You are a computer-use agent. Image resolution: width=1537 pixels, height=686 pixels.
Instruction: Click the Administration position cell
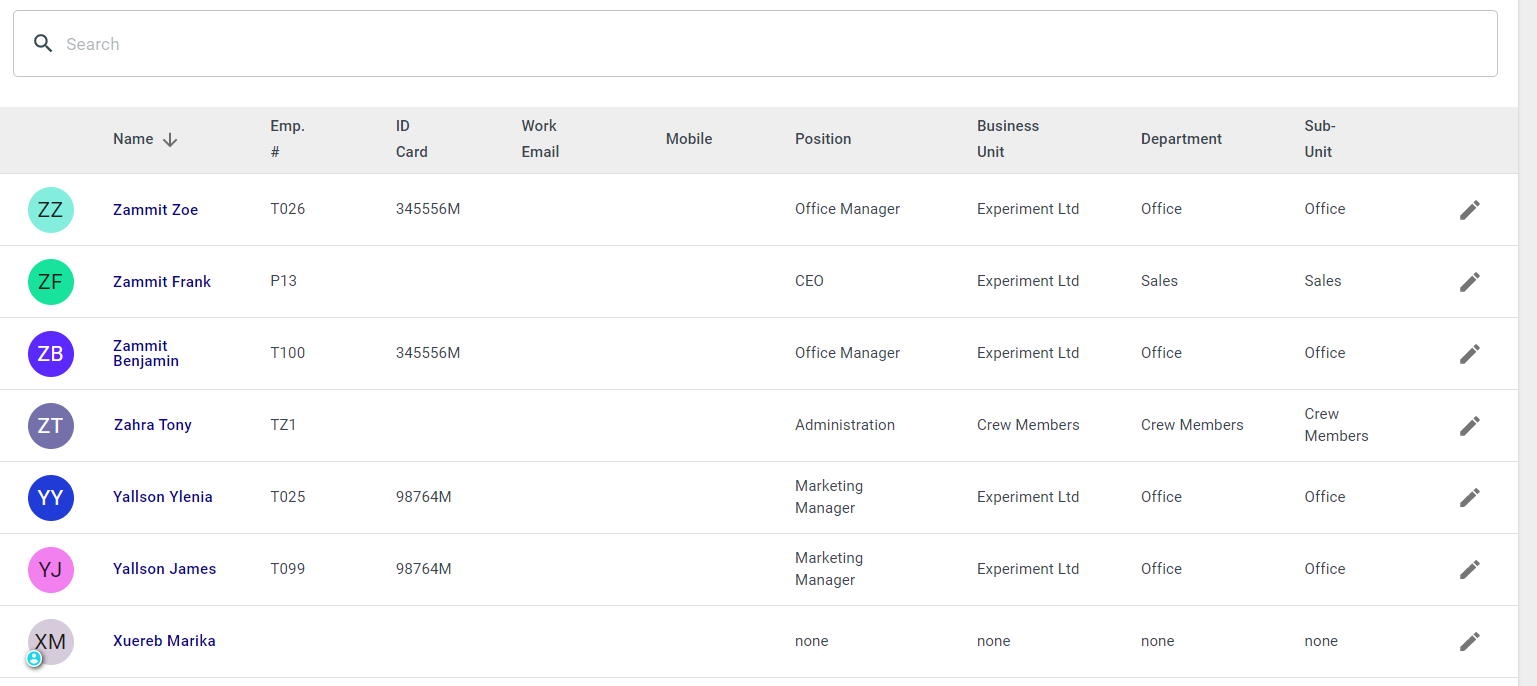[x=845, y=425]
